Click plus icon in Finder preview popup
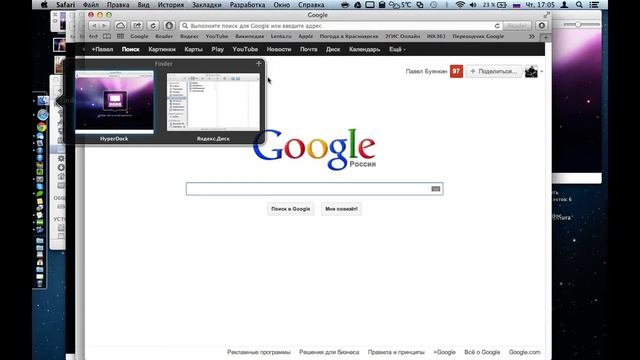 [x=258, y=64]
